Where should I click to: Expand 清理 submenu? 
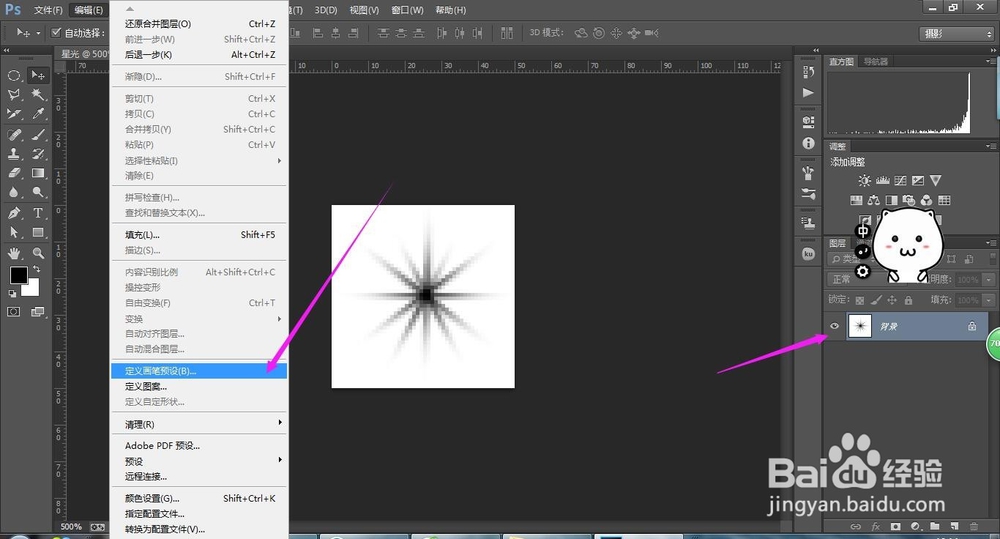pyautogui.click(x=200, y=424)
